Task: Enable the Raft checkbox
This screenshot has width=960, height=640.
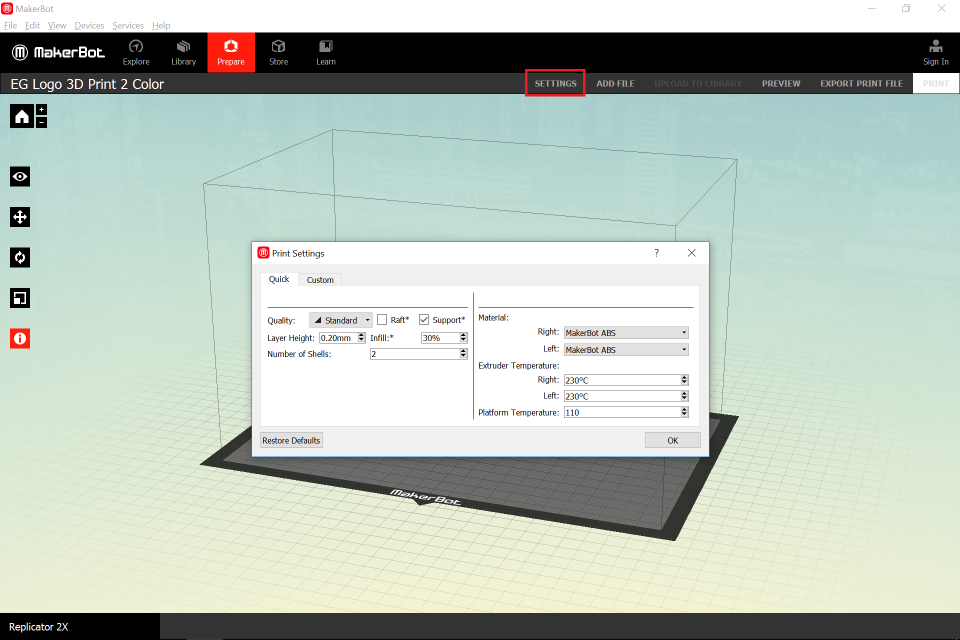Action: point(382,320)
